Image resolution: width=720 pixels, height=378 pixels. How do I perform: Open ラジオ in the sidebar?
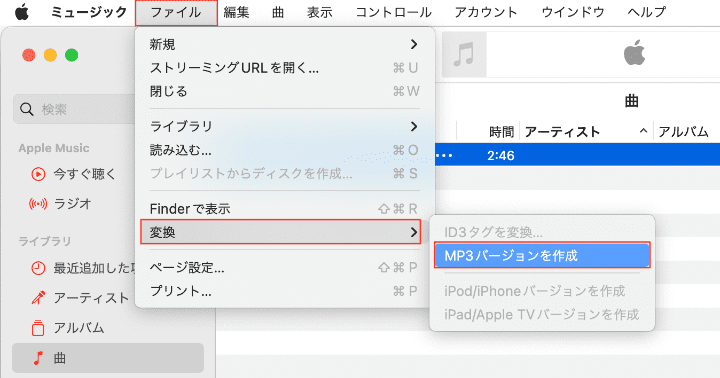coord(72,203)
